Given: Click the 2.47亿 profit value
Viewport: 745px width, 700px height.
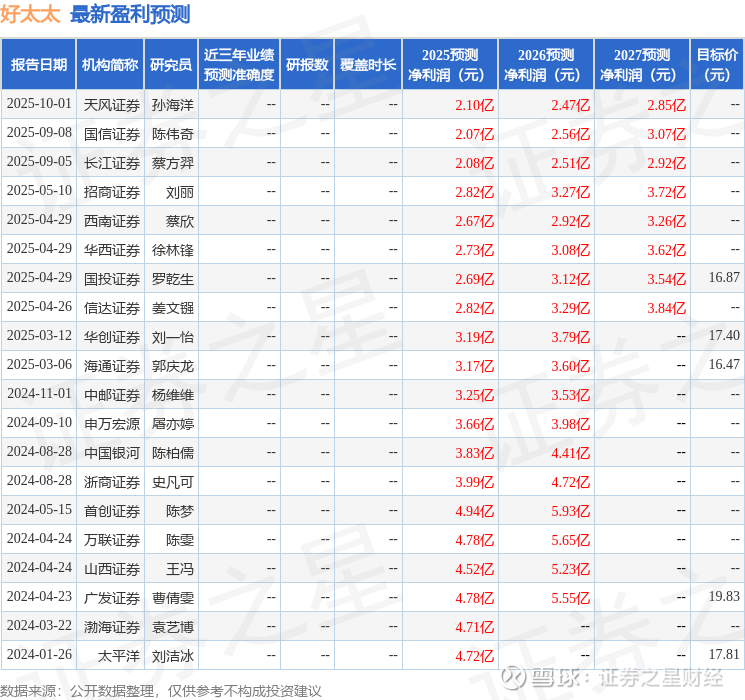Looking at the screenshot, I should [x=571, y=105].
